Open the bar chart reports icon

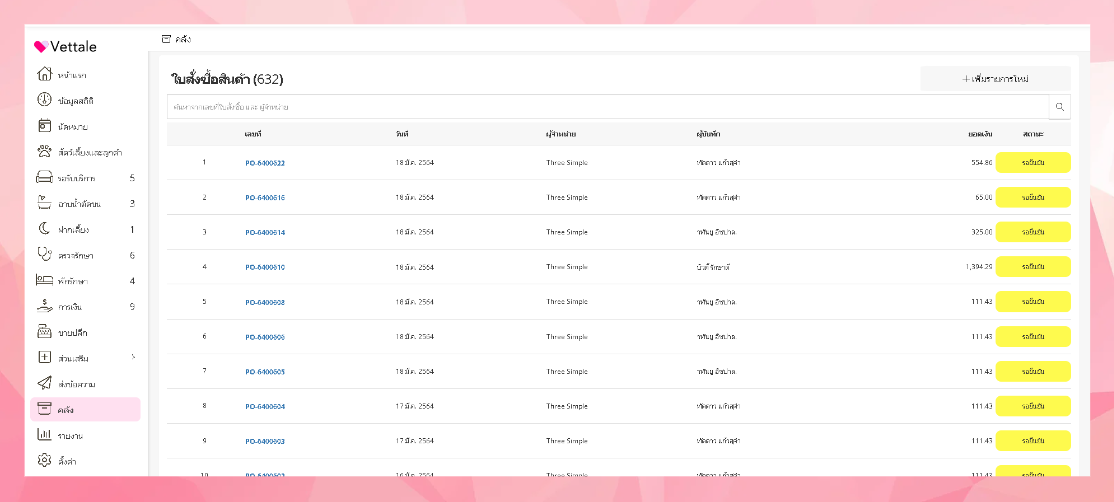coord(44,435)
